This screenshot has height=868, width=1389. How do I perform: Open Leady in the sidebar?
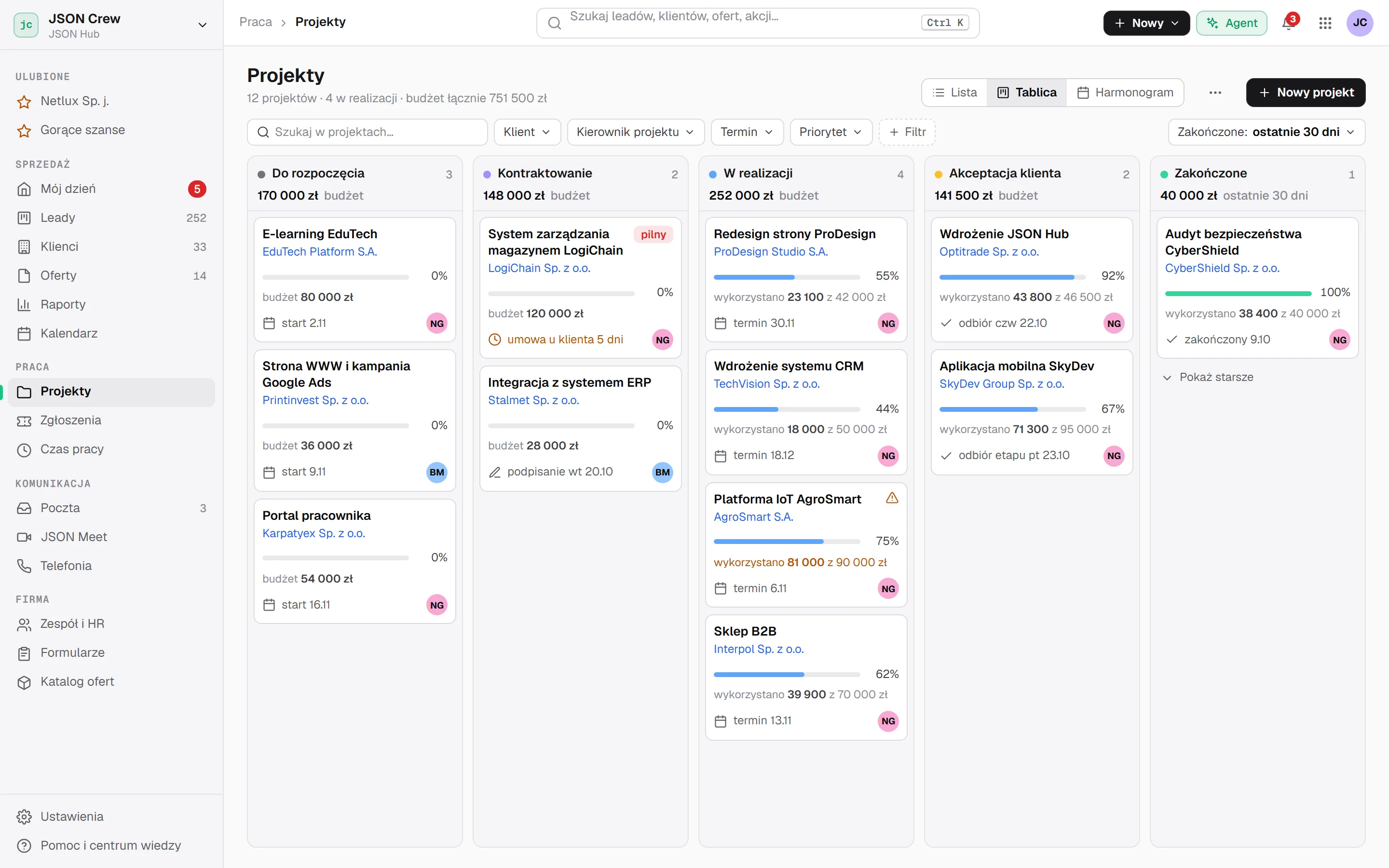pyautogui.click(x=111, y=218)
